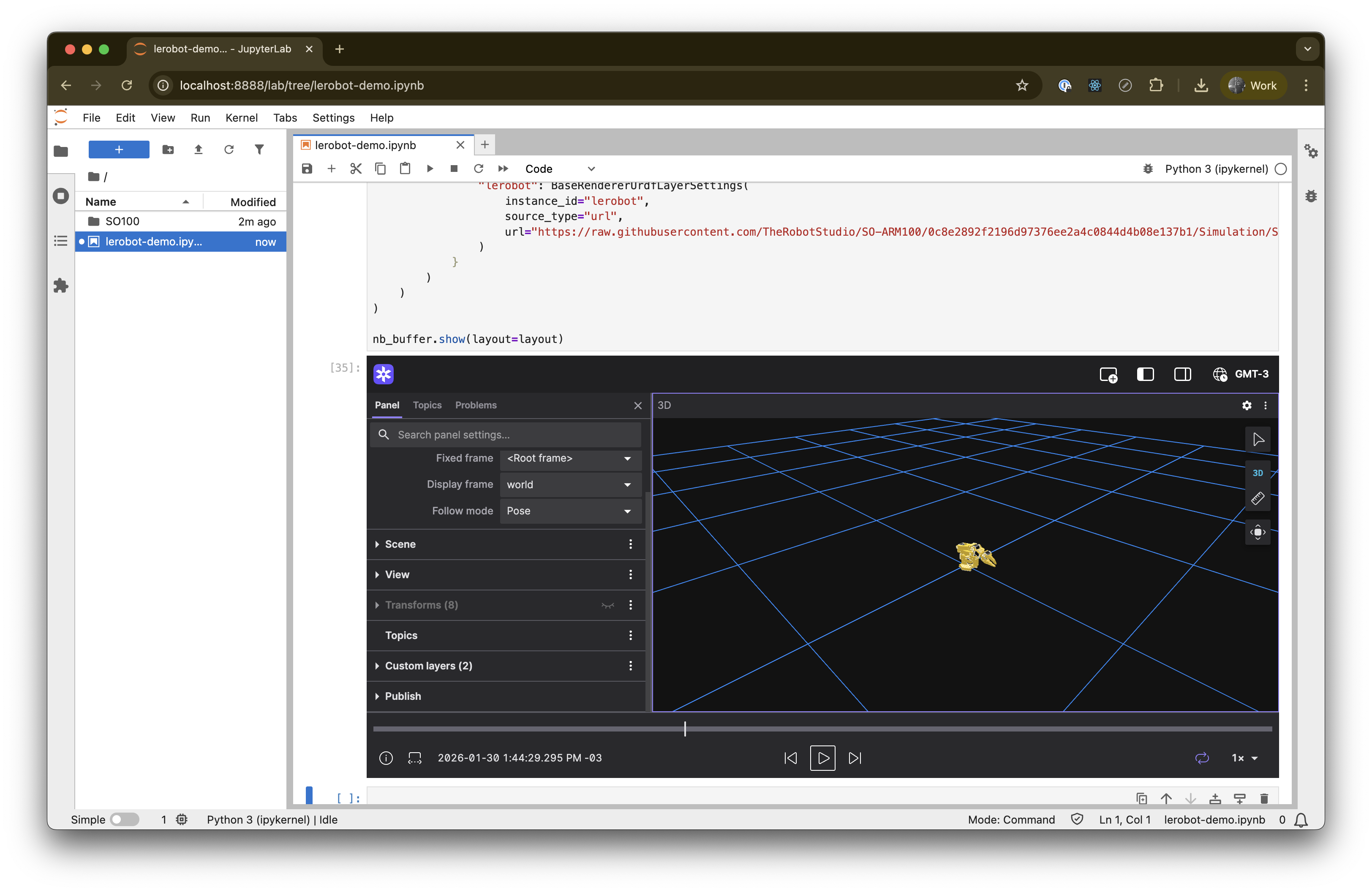Switch to the Topics tab

pos(427,405)
